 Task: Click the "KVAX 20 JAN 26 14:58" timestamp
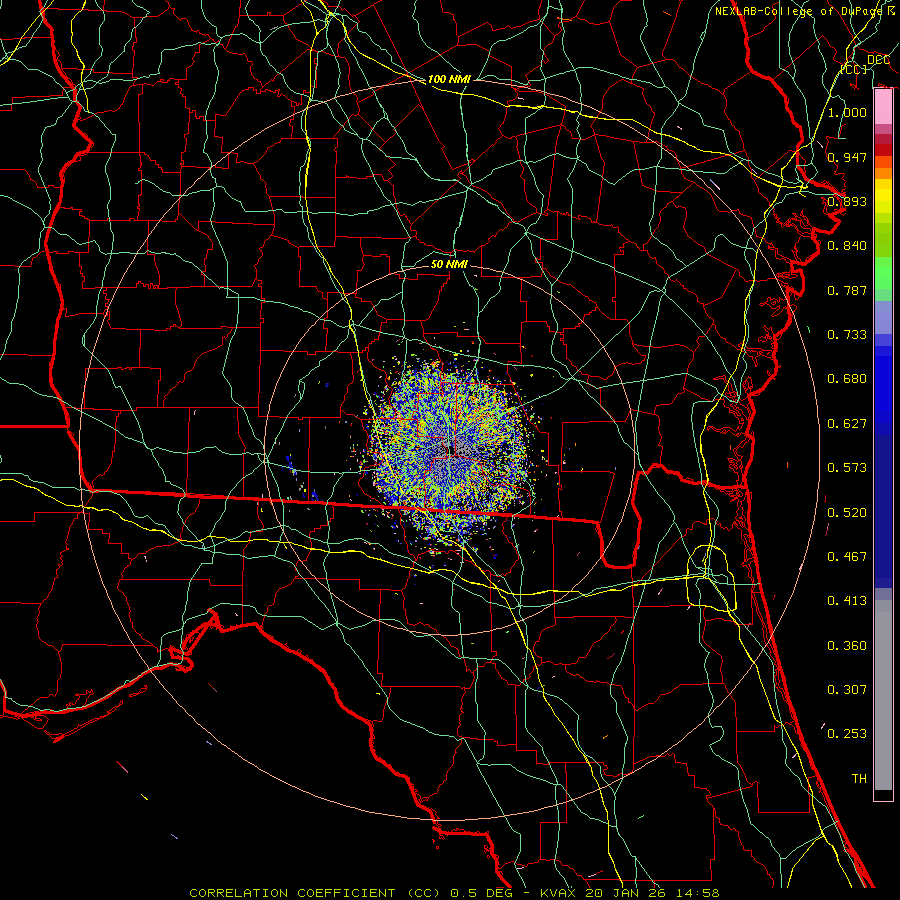(630, 893)
